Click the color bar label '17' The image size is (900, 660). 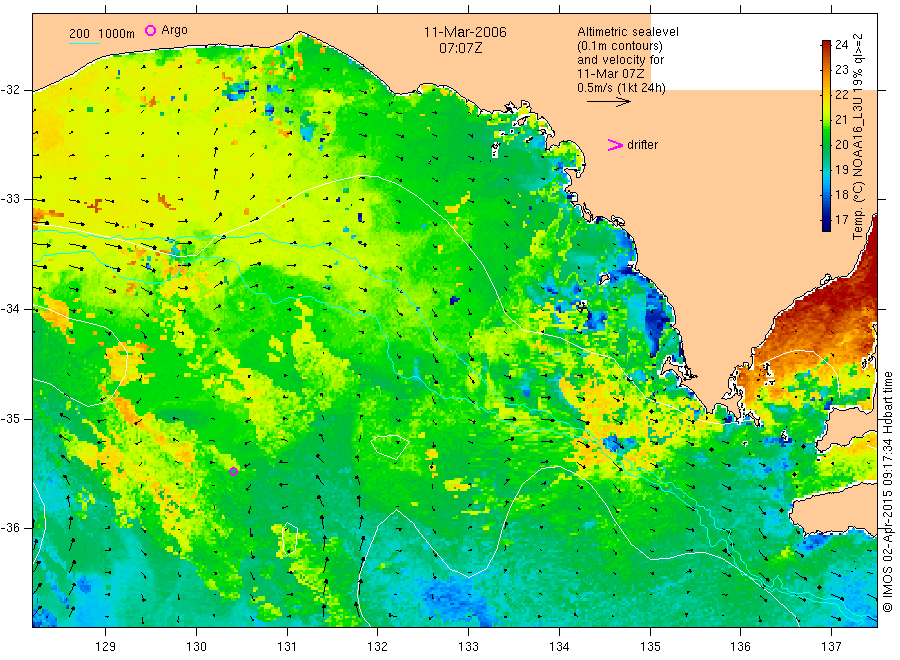841,220
